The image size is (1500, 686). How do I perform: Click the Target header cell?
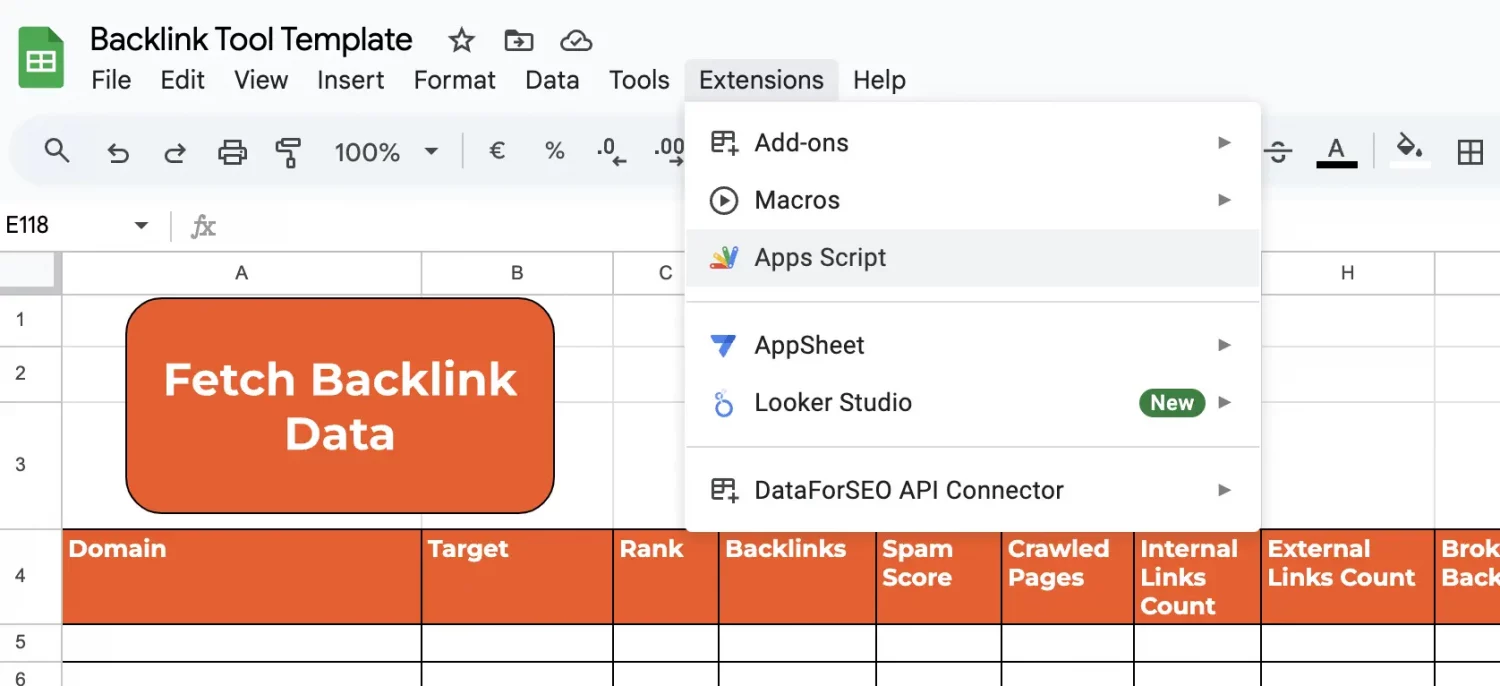pyautogui.click(x=517, y=577)
